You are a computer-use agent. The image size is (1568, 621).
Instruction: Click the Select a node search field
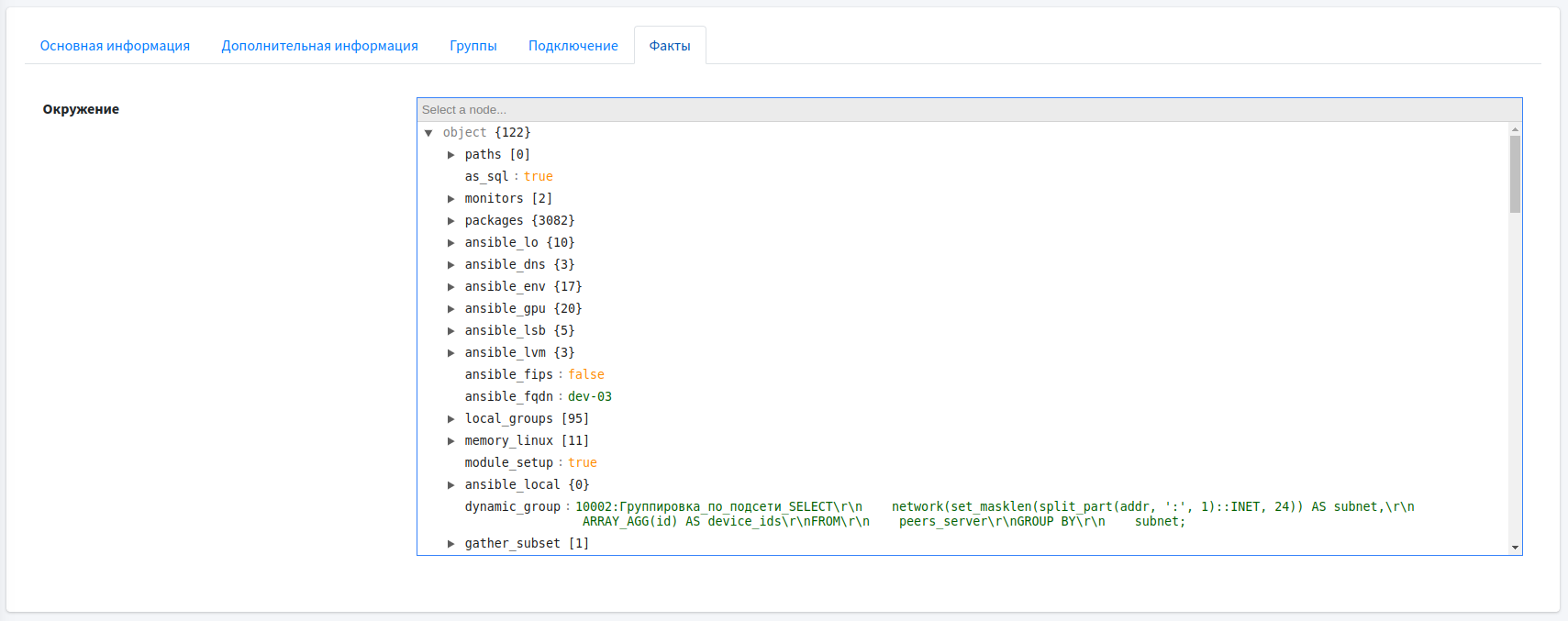tap(963, 110)
